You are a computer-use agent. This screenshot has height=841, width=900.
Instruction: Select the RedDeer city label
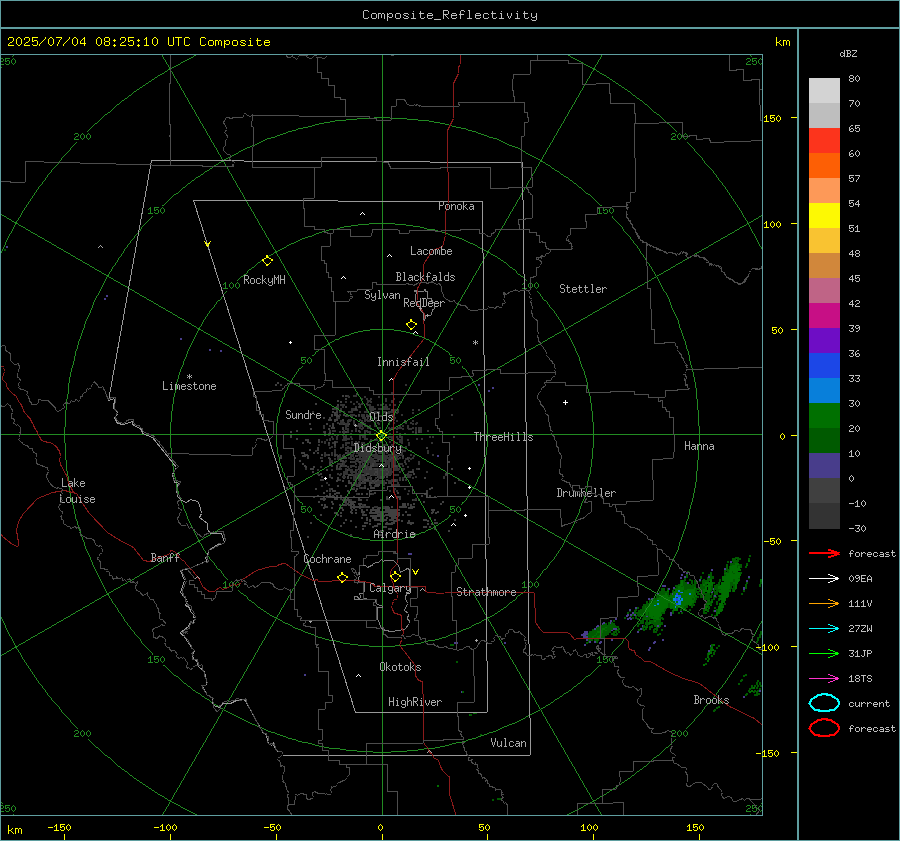[424, 303]
